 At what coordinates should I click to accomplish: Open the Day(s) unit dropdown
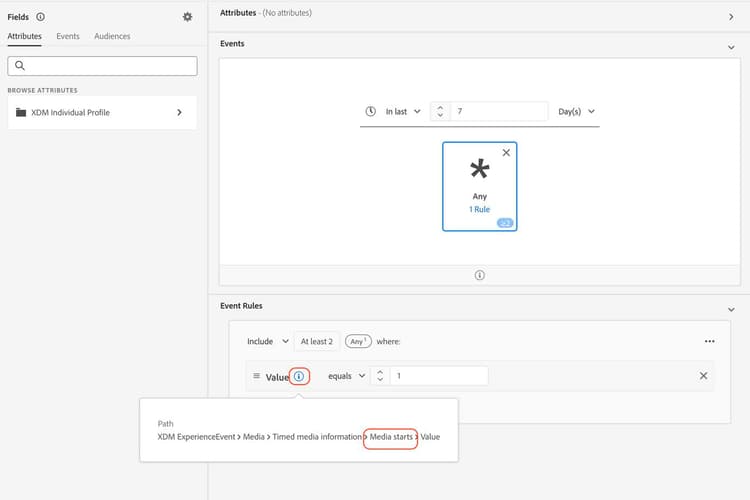pos(576,111)
